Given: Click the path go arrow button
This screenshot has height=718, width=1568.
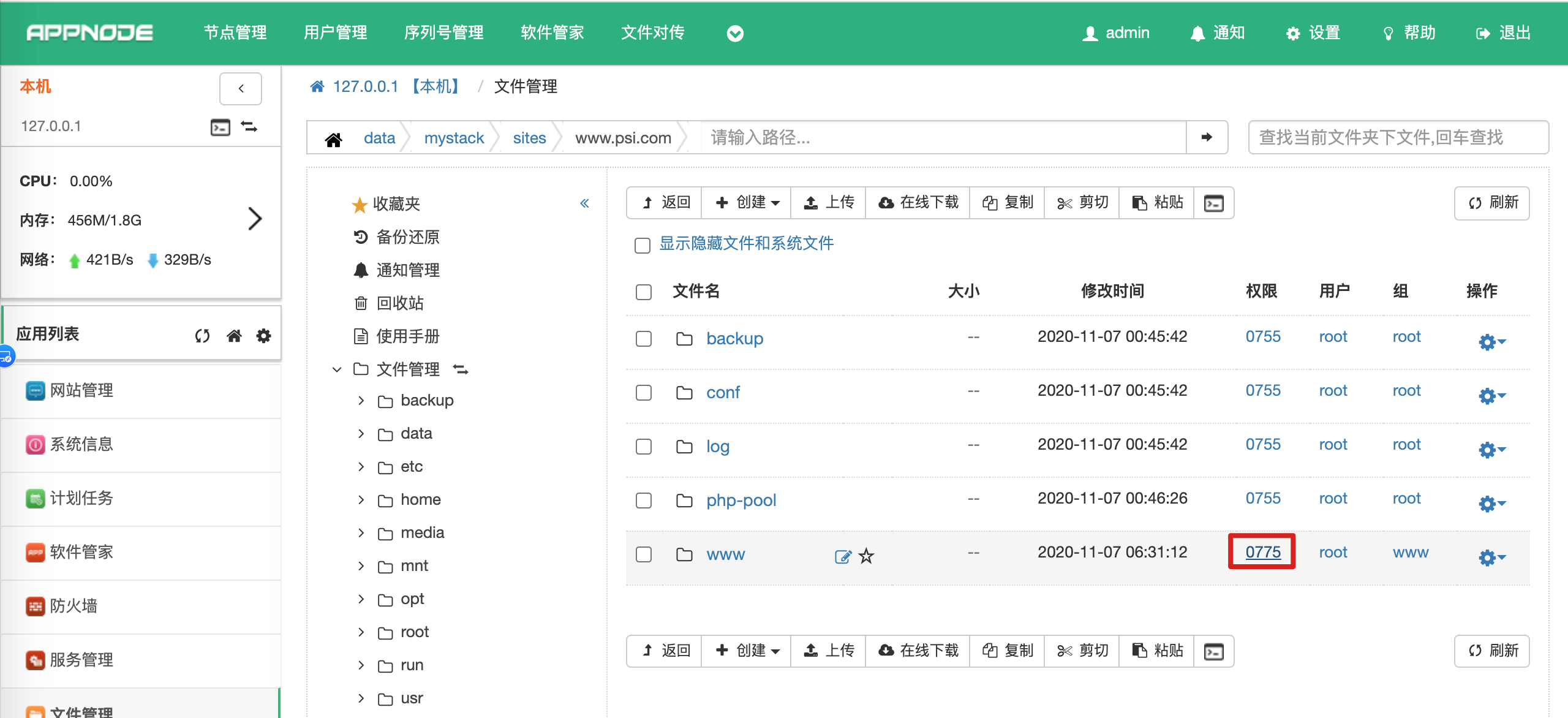Looking at the screenshot, I should 1207,137.
